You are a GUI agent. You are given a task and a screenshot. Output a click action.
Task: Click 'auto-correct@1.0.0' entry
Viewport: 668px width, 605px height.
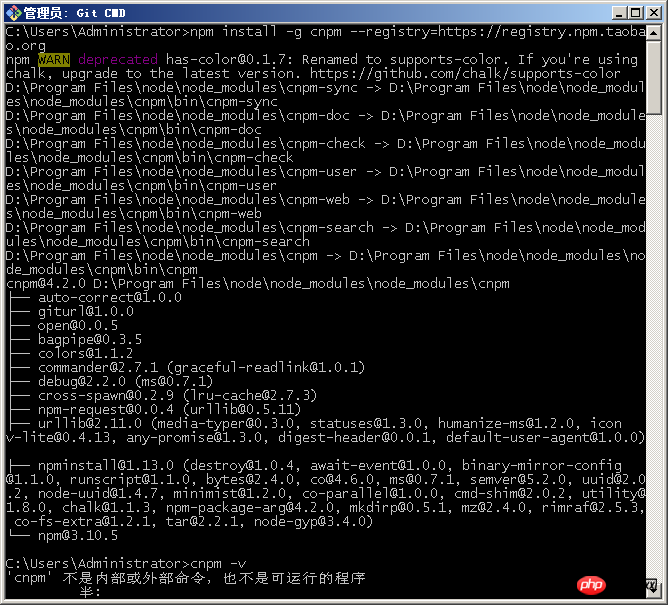point(110,297)
